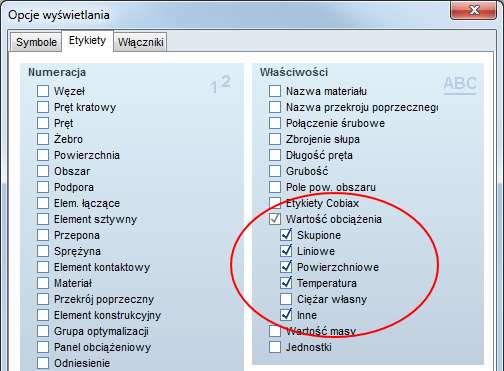Check the Grubość property option
The width and height of the screenshot is (504, 371).
[x=275, y=171]
